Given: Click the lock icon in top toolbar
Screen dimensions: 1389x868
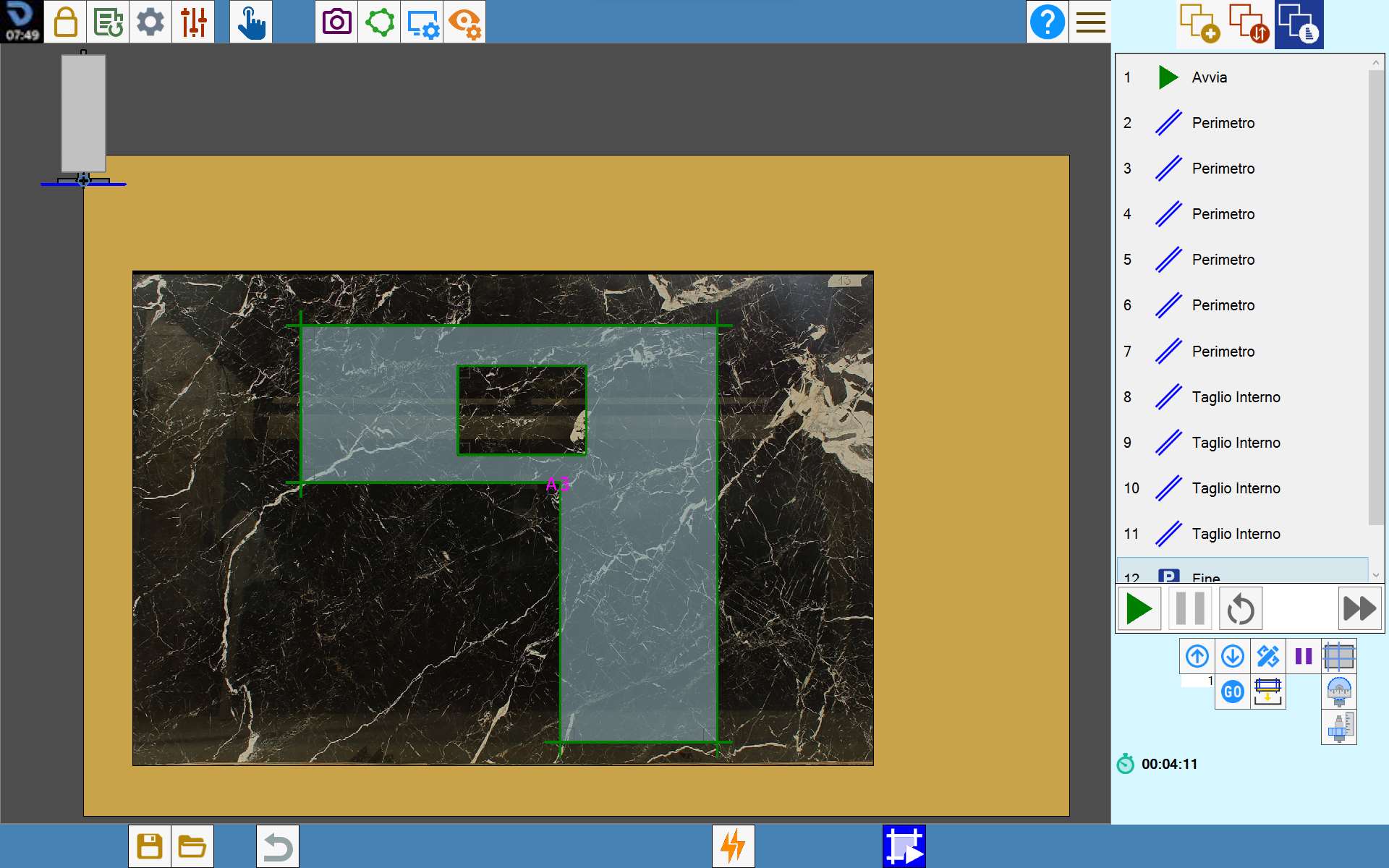Looking at the screenshot, I should (66, 22).
